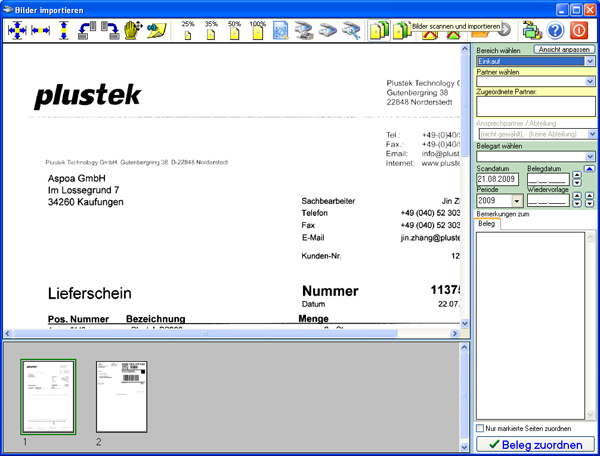Click the document view scroll-down arrow
Screen dimensions: 600x456
(x=465, y=323)
